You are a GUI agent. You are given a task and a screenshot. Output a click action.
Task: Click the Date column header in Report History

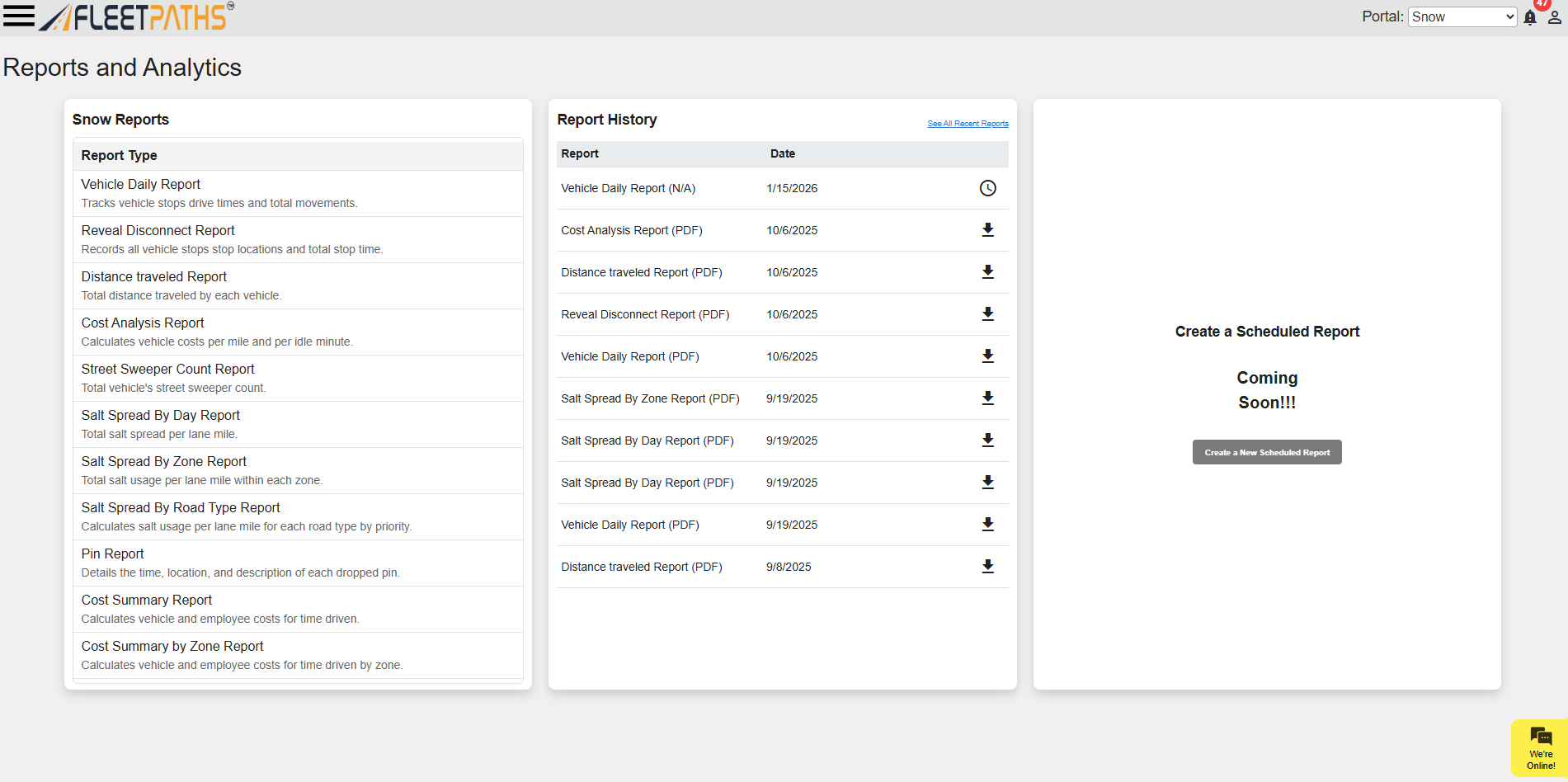coord(782,153)
